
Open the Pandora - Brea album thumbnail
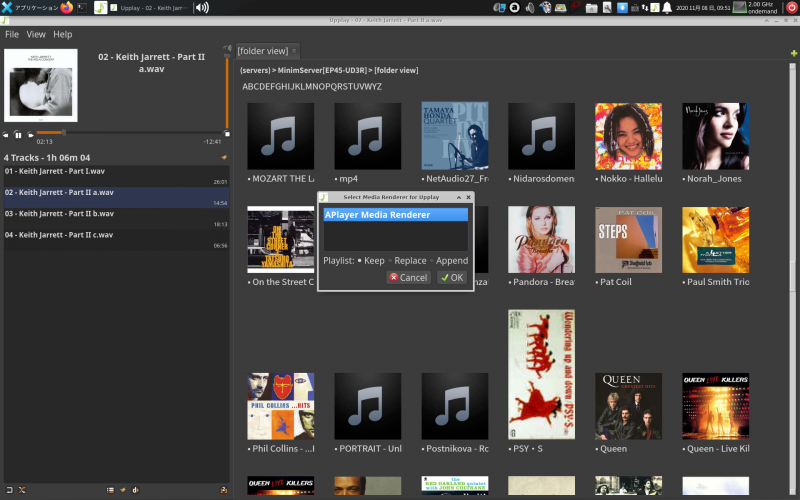tap(541, 240)
